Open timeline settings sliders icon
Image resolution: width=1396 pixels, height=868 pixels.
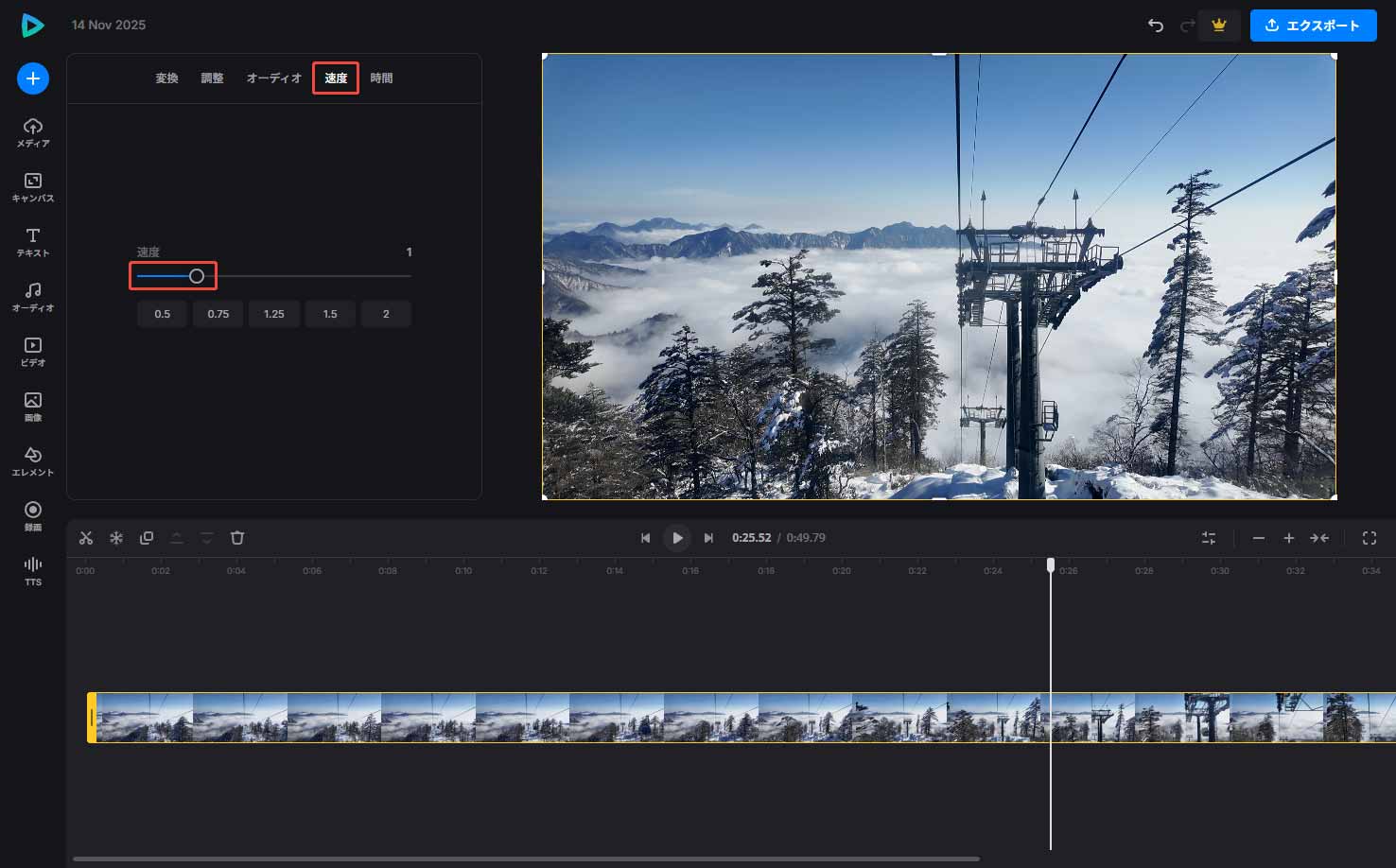click(x=1209, y=538)
